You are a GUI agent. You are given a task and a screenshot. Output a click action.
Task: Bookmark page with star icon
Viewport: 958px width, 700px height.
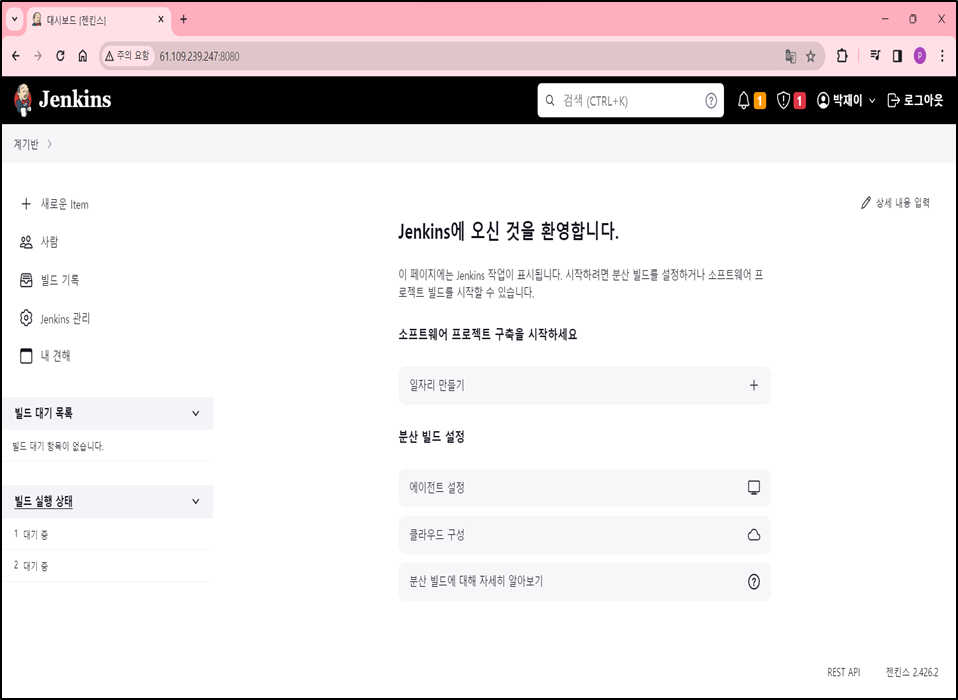810,57
